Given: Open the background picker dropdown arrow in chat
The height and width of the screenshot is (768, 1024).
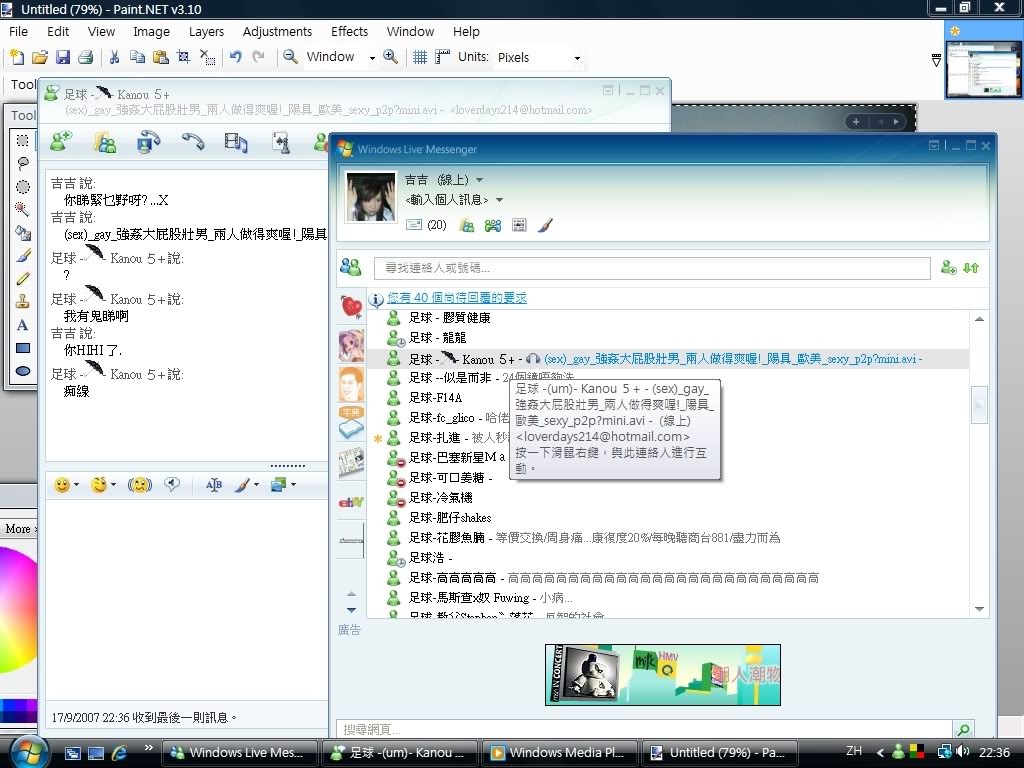Looking at the screenshot, I should point(293,485).
